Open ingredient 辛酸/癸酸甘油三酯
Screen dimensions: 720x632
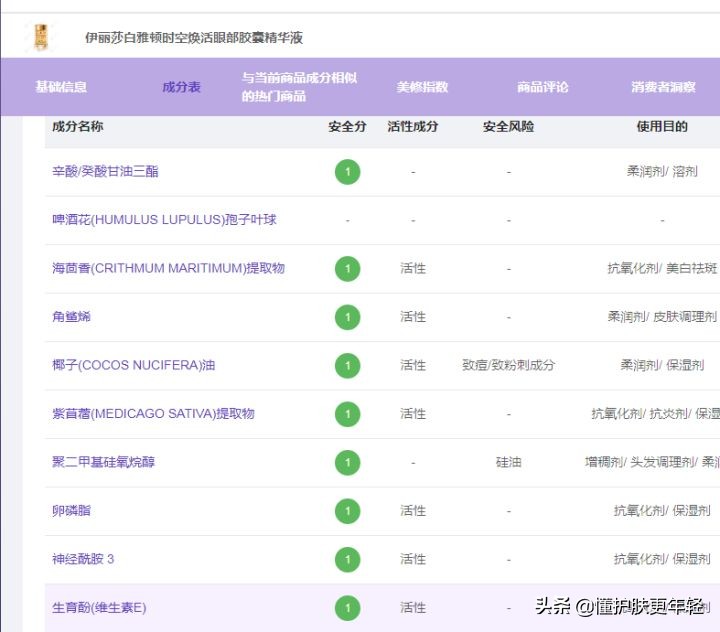pos(105,172)
